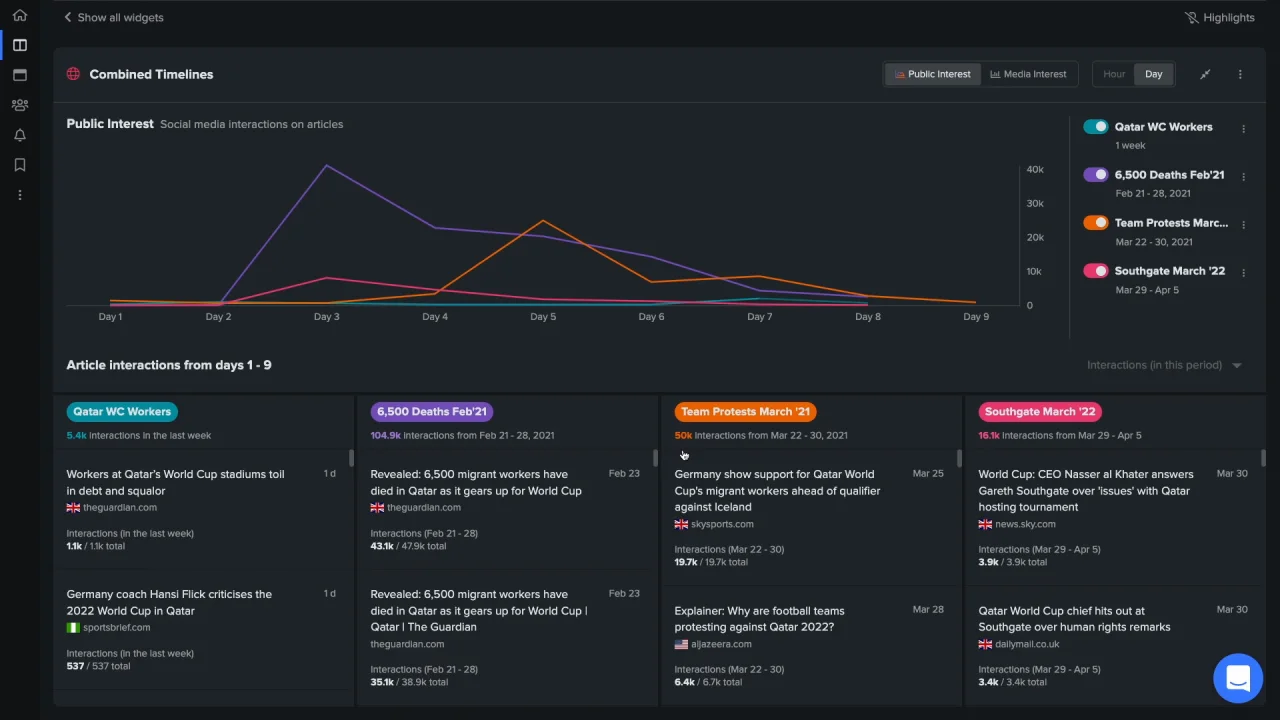Open CEO Nasser al Khater answers Southgate article

(x=1086, y=491)
